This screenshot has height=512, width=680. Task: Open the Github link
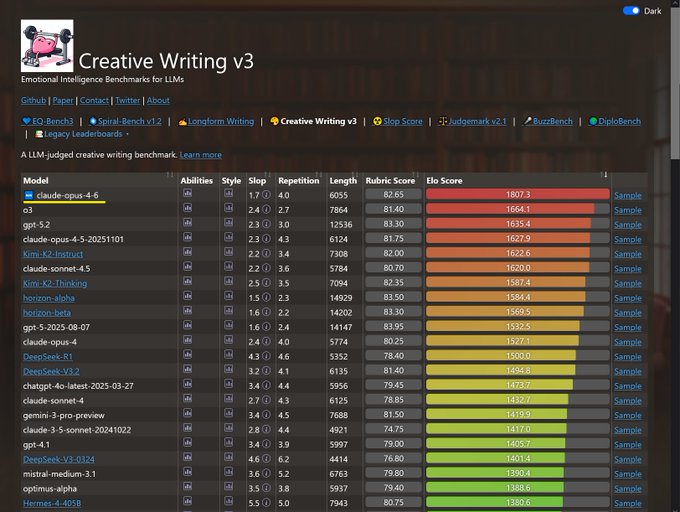[x=33, y=100]
